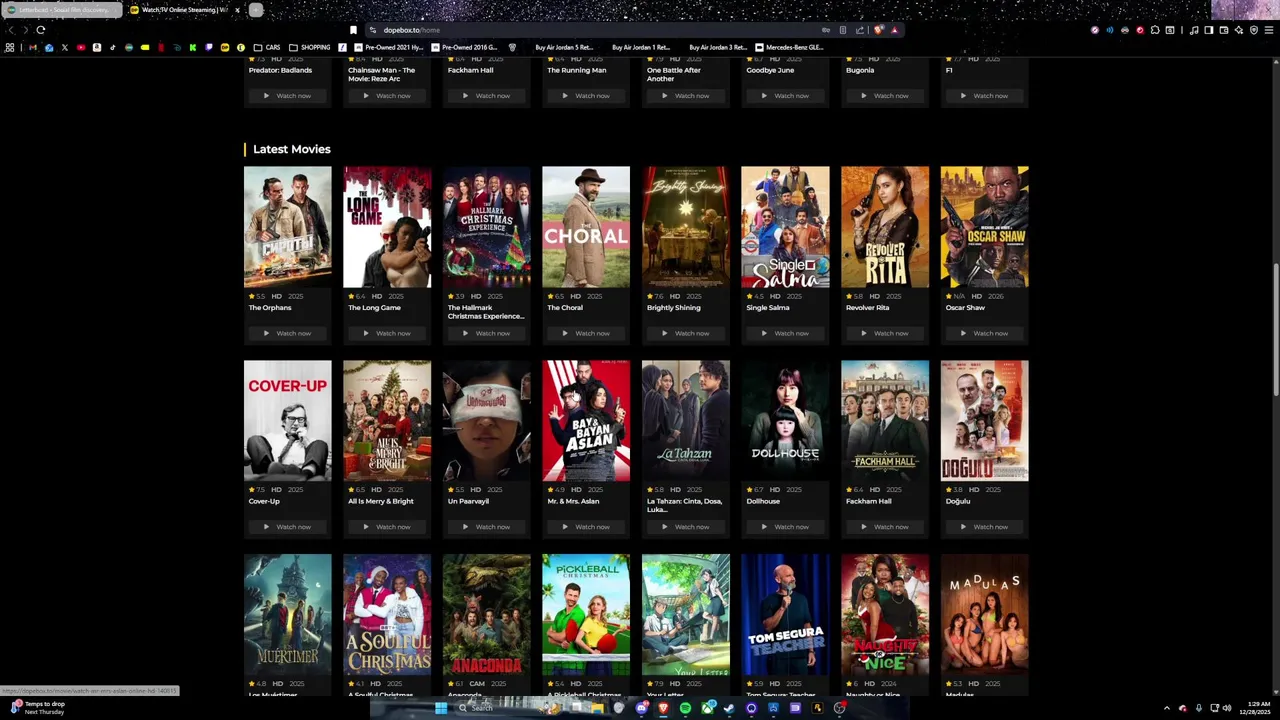The image size is (1280, 720).
Task: Click the share icon in address bar
Action: click(x=859, y=30)
